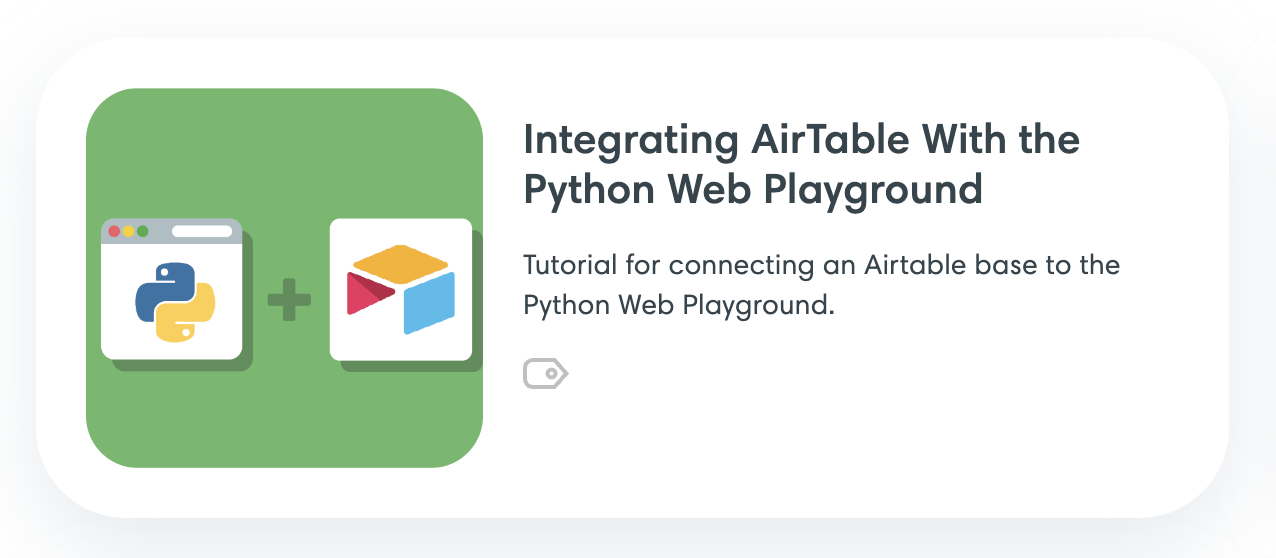Click the tag icon below the description

tap(545, 374)
